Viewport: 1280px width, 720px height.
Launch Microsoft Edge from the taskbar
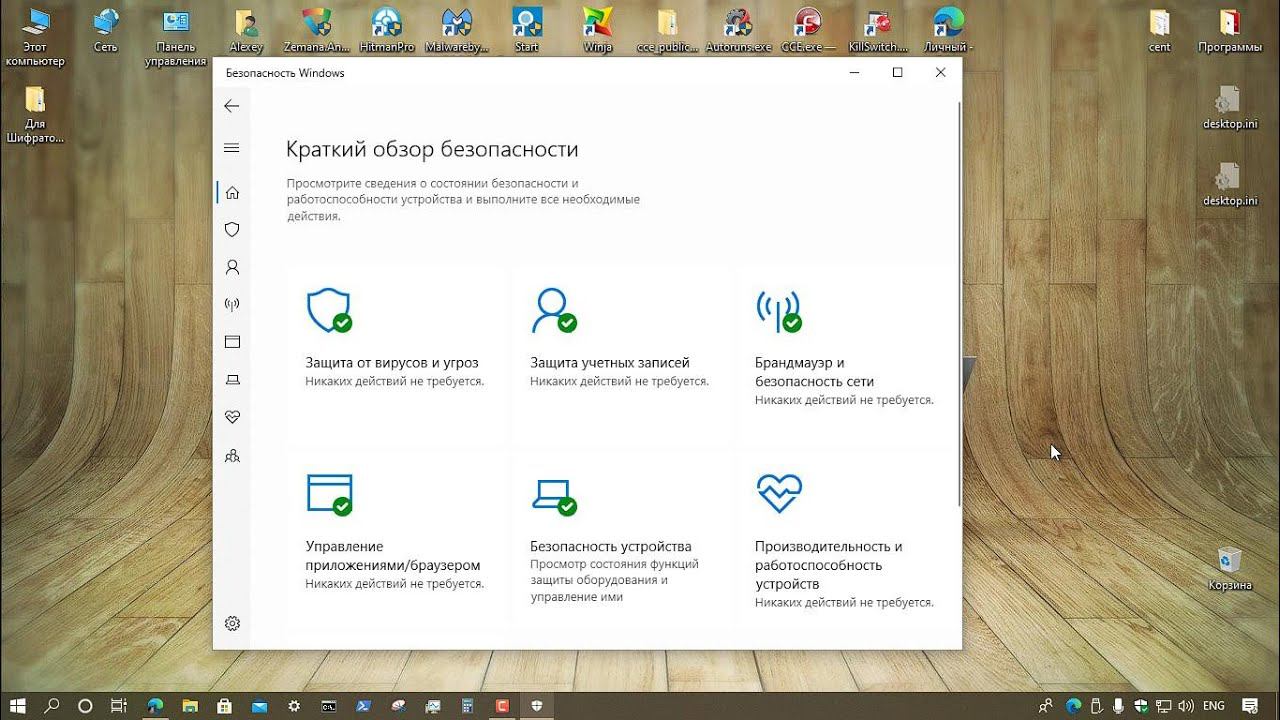click(155, 705)
